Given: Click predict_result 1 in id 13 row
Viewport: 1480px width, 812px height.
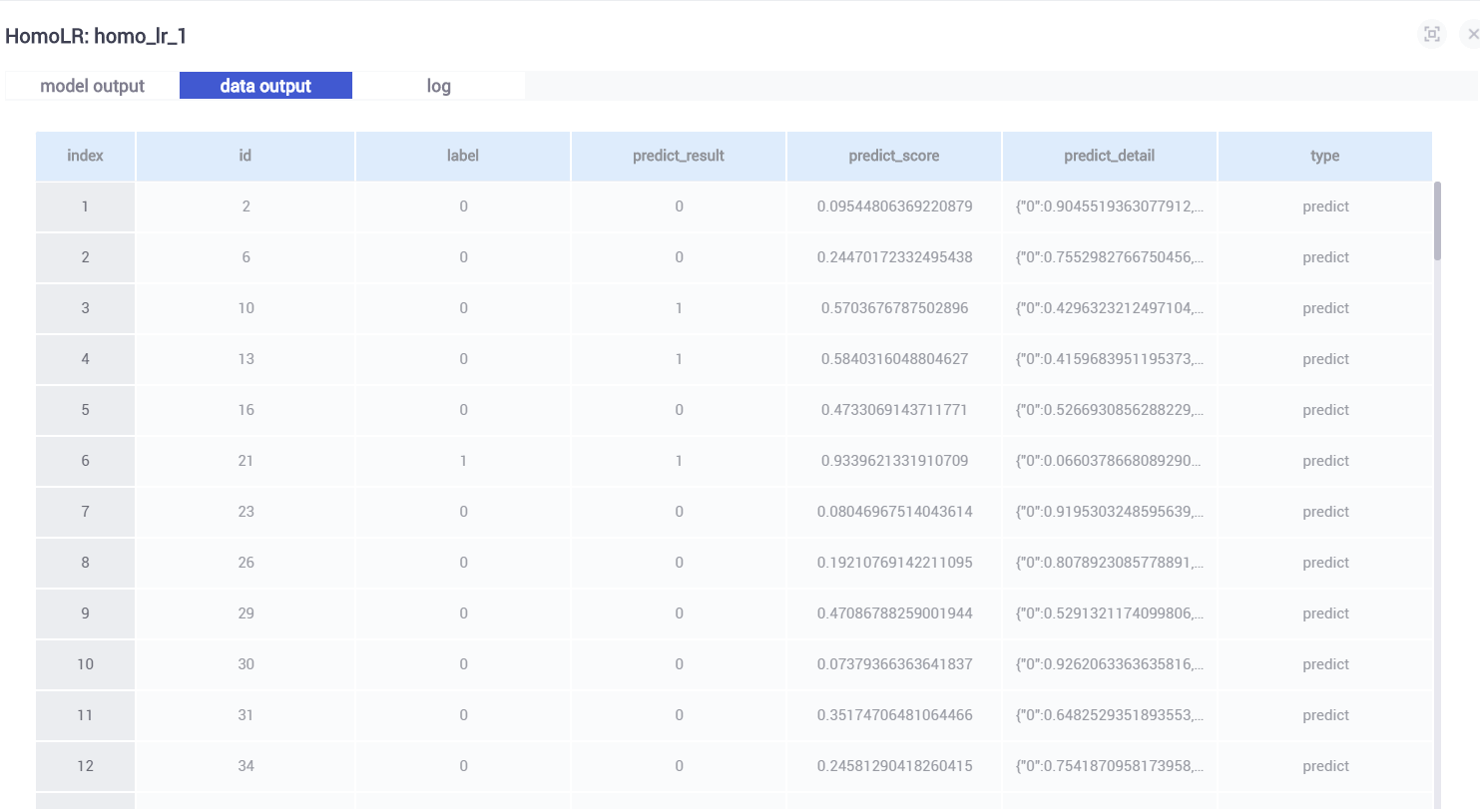Looking at the screenshot, I should coord(679,359).
